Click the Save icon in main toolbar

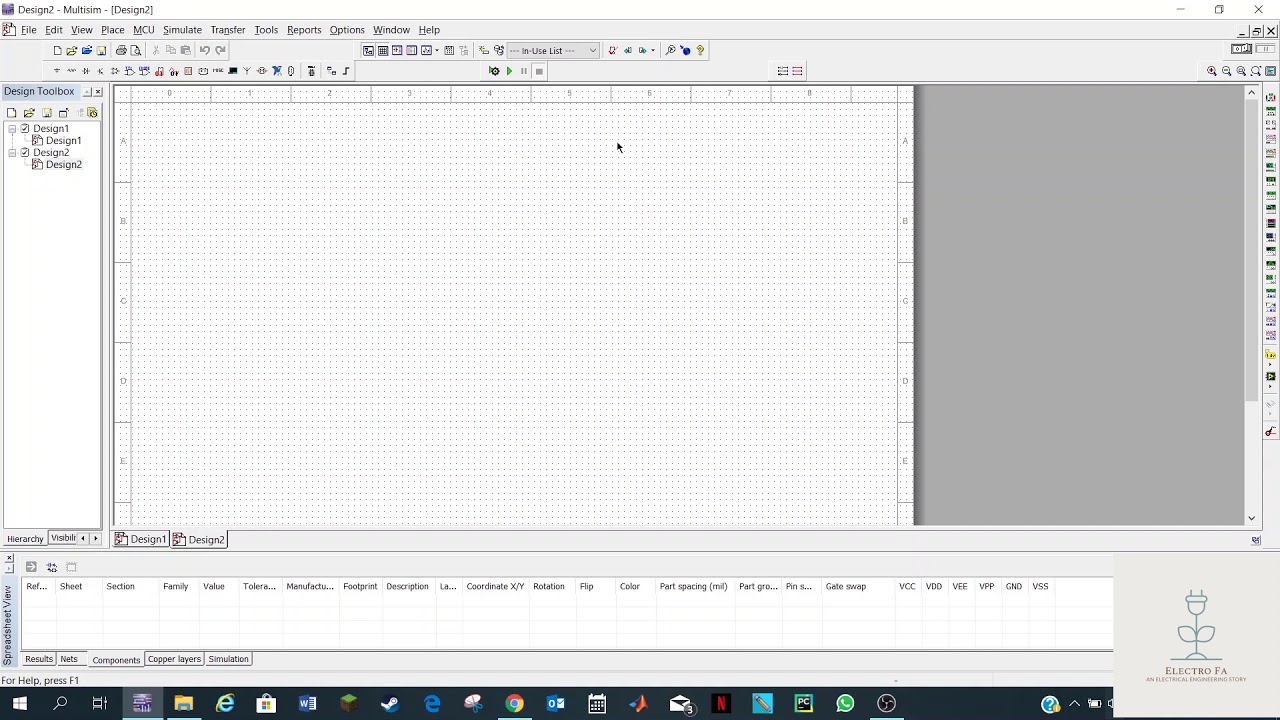coord(101,50)
